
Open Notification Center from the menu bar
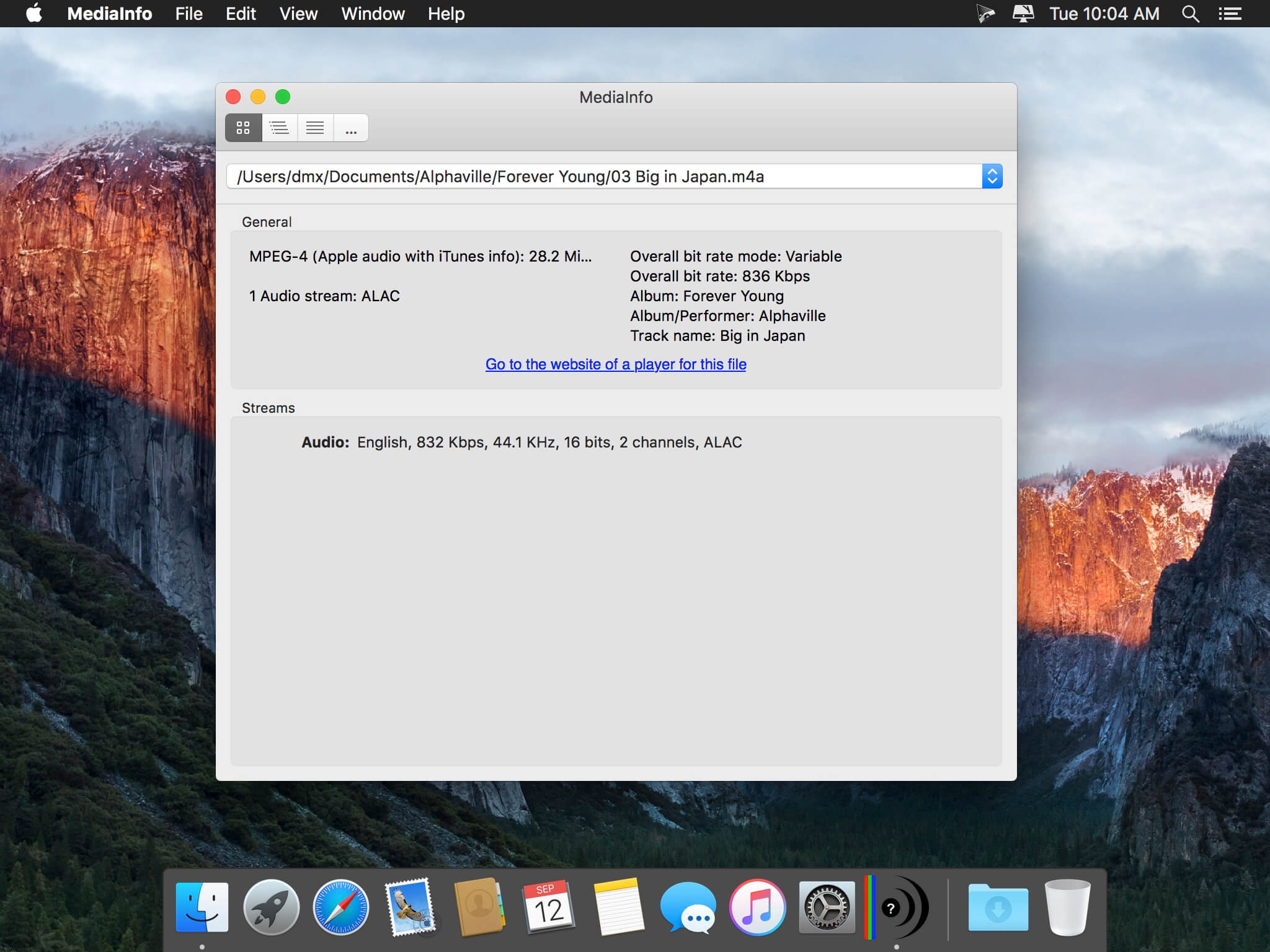(x=1230, y=13)
